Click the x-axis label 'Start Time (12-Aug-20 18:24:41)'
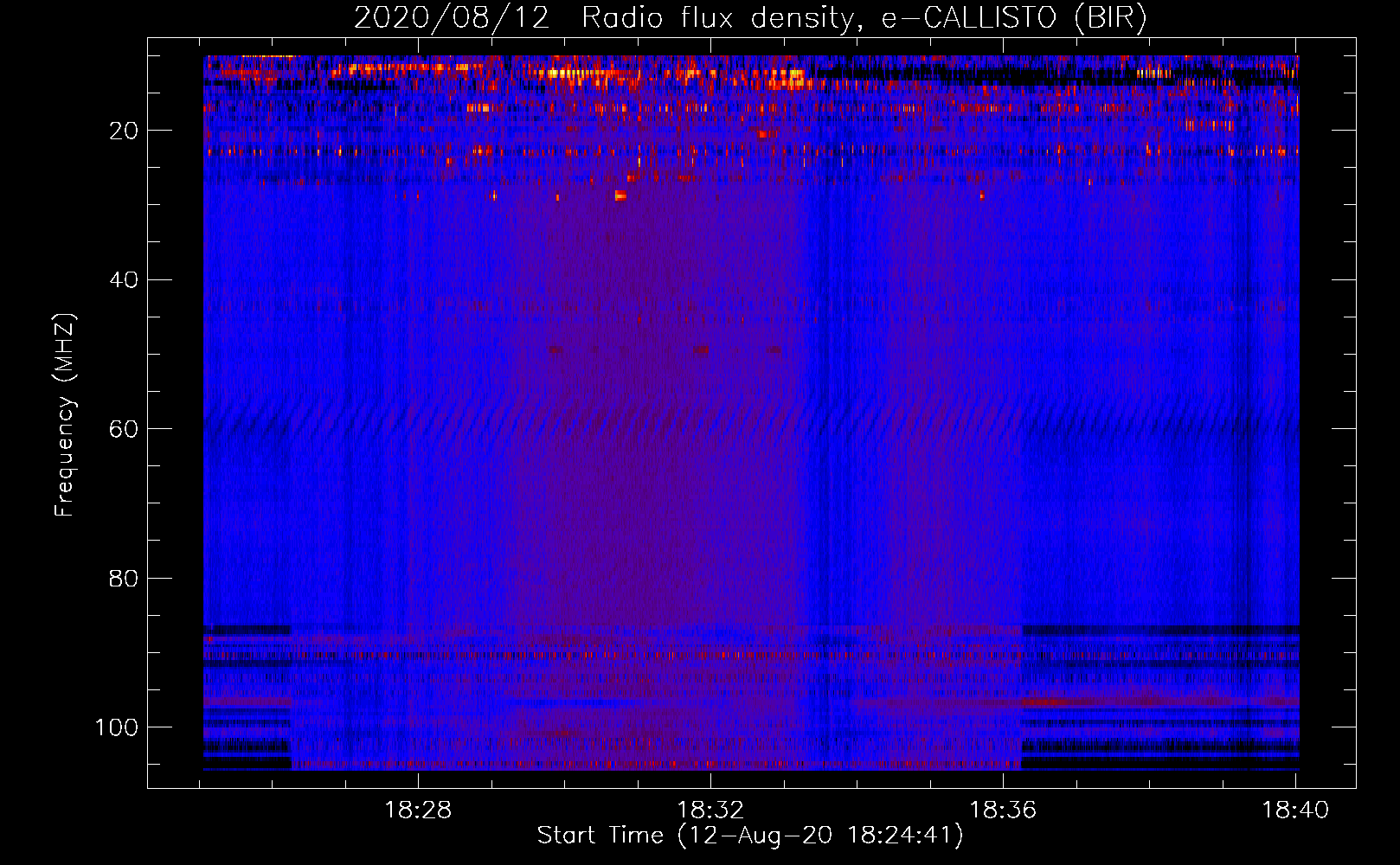Image resolution: width=1400 pixels, height=865 pixels. (750, 836)
